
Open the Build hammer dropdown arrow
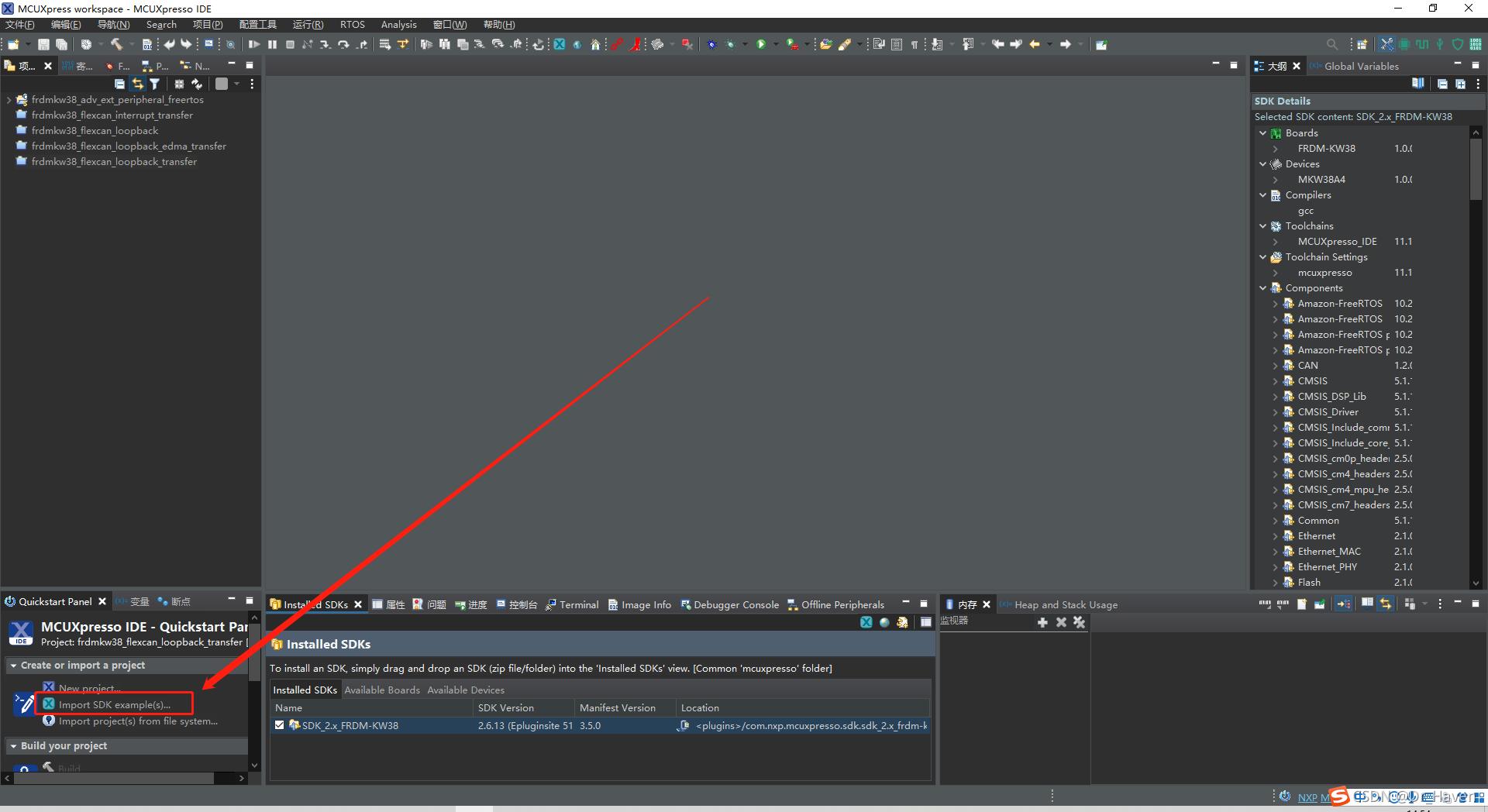tap(131, 44)
